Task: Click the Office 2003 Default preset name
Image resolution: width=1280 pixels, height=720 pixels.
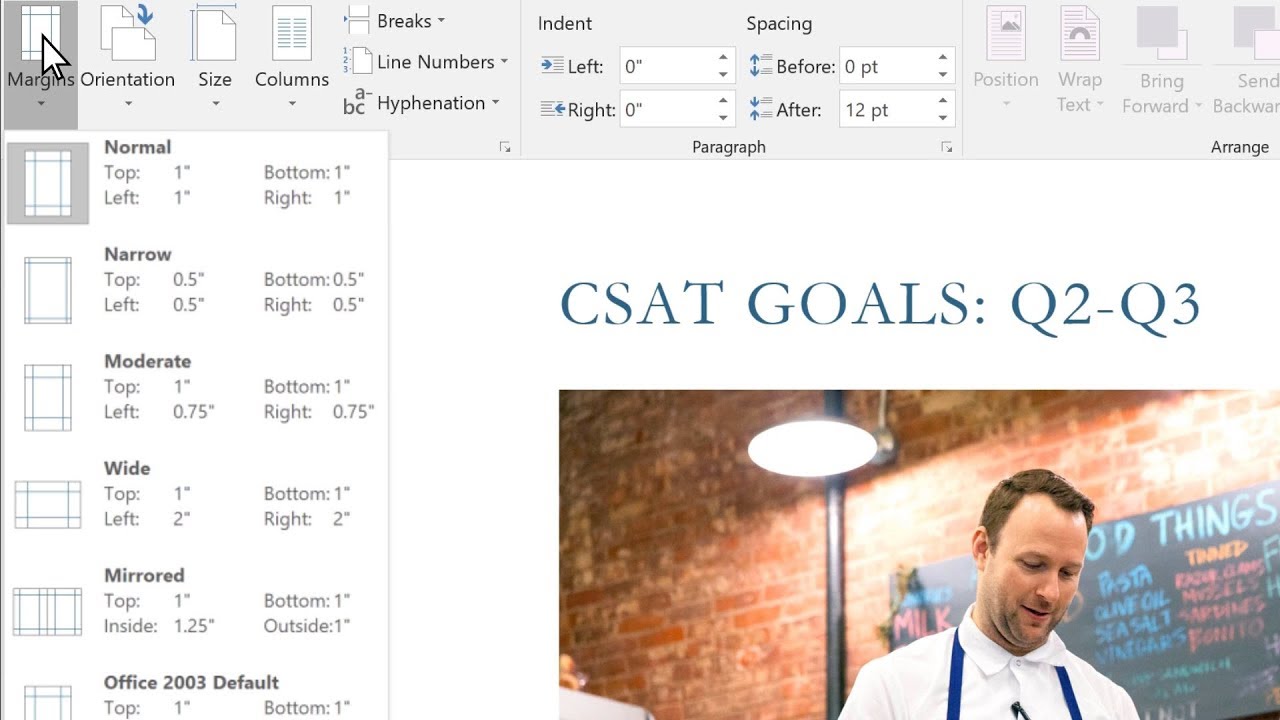Action: [191, 682]
